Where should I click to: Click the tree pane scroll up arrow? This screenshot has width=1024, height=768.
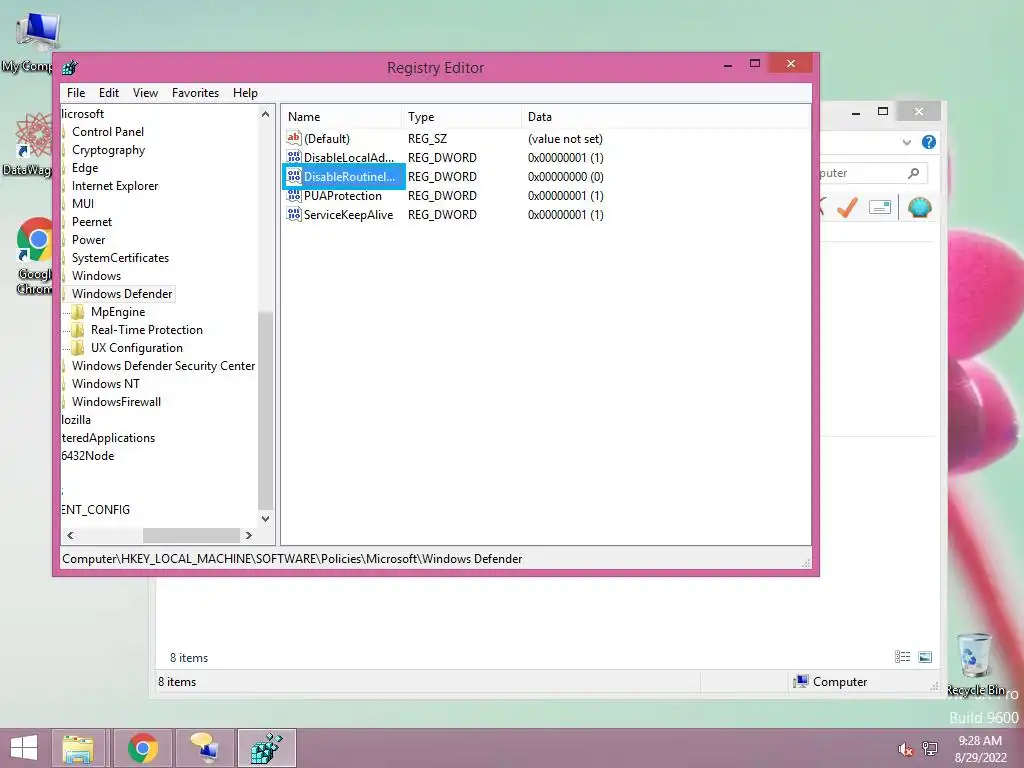(x=265, y=114)
